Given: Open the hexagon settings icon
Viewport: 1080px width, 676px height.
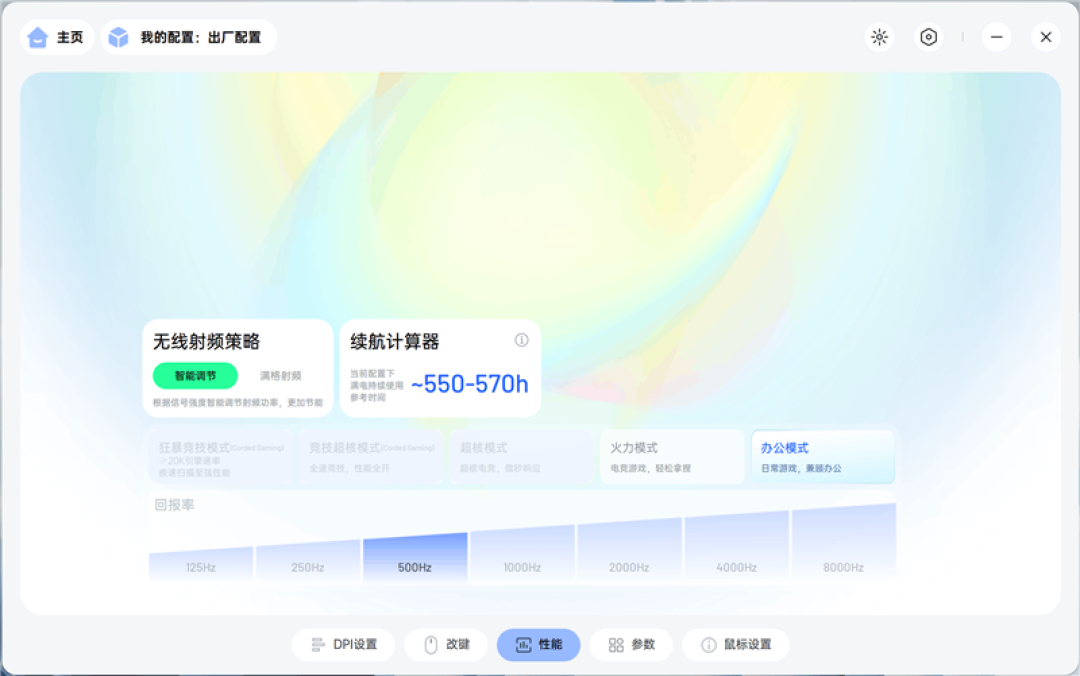Looking at the screenshot, I should [928, 37].
